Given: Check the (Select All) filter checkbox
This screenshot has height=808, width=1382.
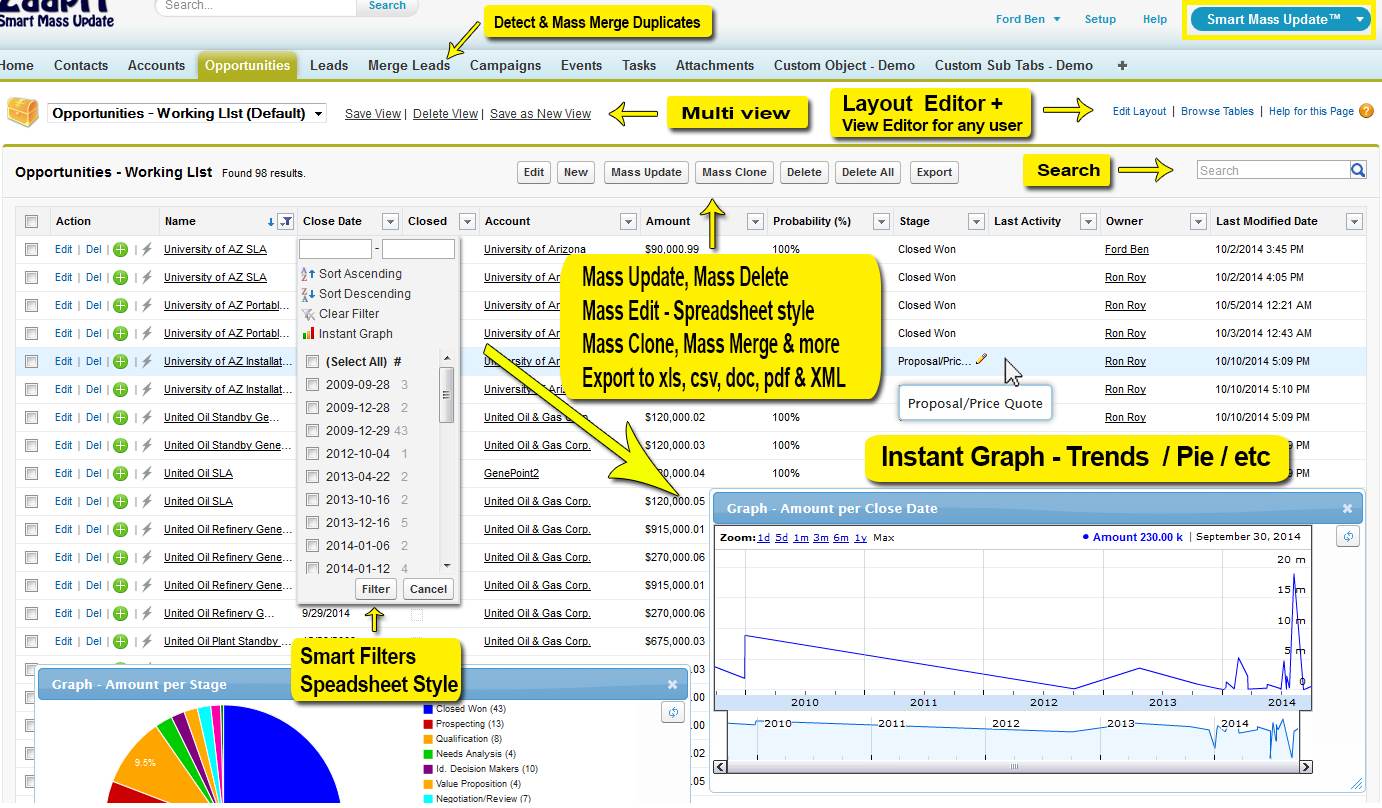Looking at the screenshot, I should pos(313,361).
